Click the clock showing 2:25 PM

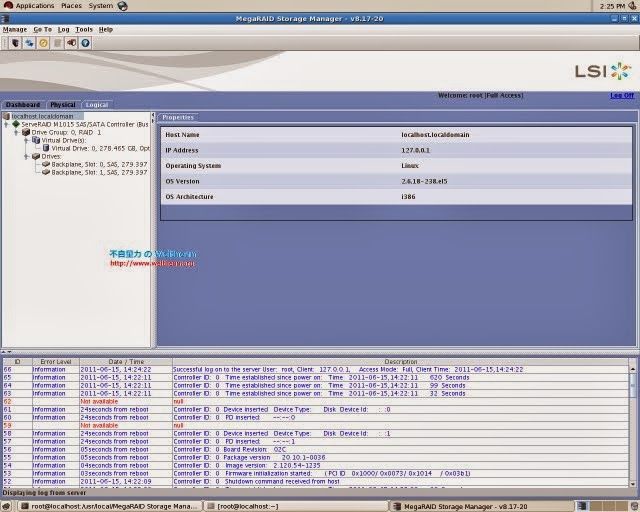tap(612, 6)
